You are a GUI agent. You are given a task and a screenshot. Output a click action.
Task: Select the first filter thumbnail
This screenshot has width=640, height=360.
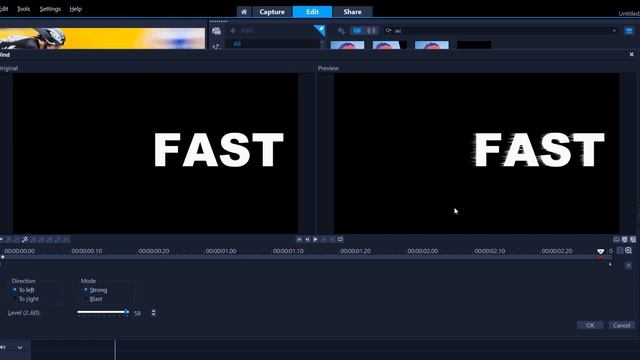(x=347, y=45)
